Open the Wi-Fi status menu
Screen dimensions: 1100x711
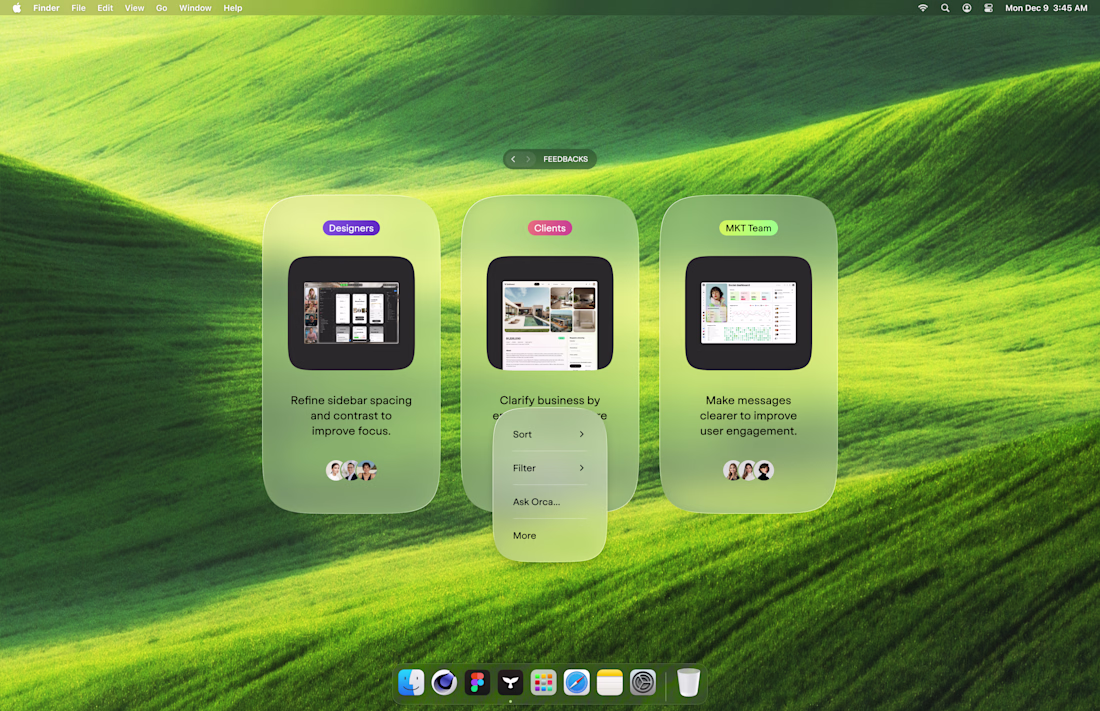tap(923, 8)
